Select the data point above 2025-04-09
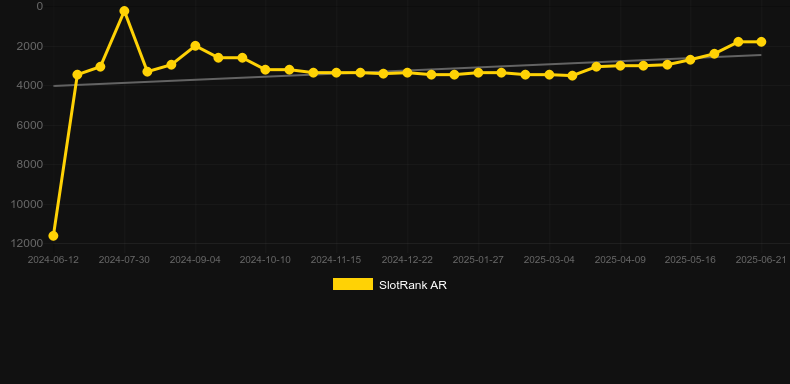790x384 pixels. (x=620, y=66)
